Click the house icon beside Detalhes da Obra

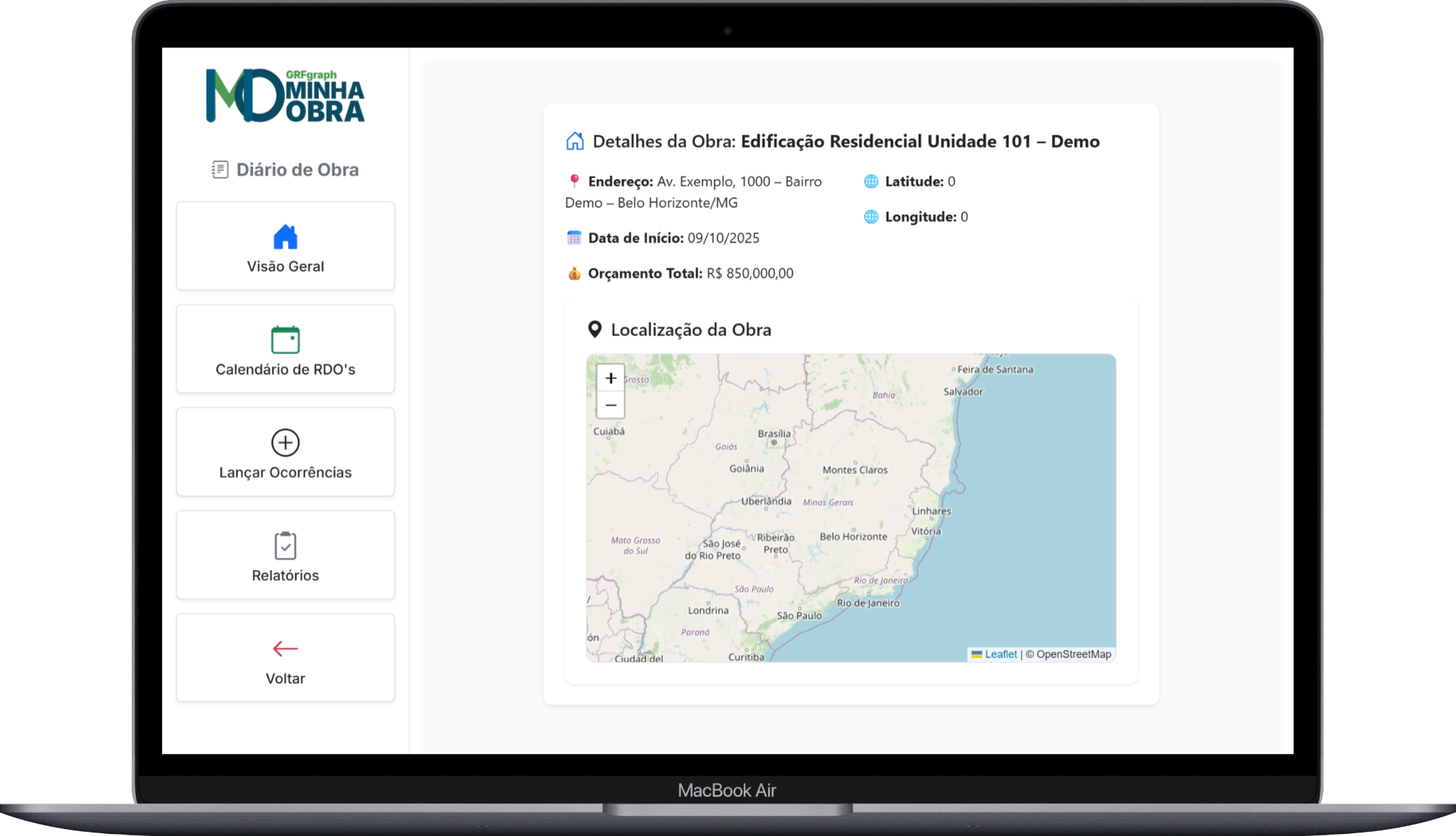coord(575,141)
